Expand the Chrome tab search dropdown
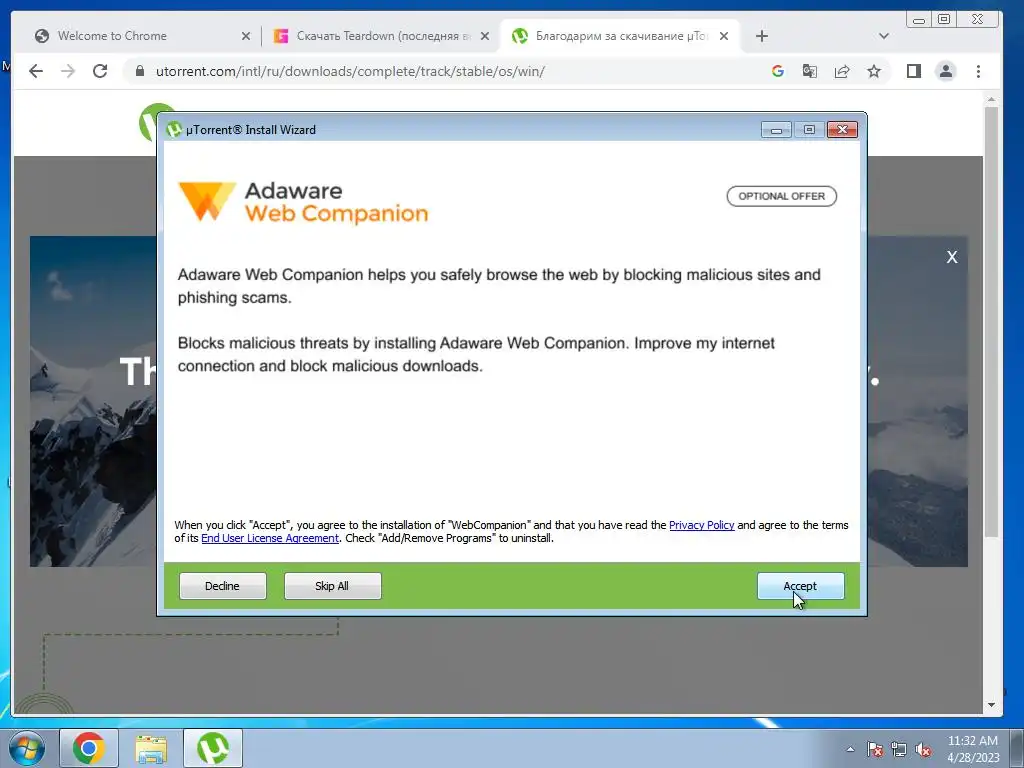1024x768 pixels. pyautogui.click(x=884, y=36)
